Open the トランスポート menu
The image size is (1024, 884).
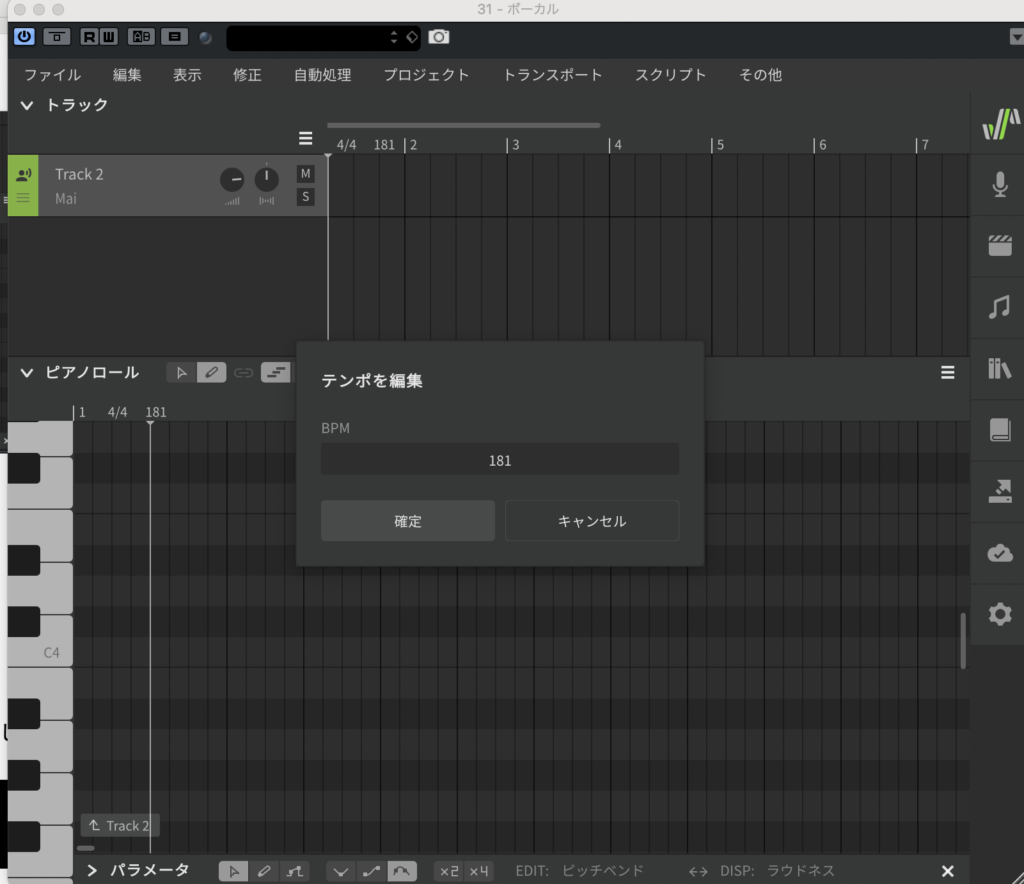tap(552, 75)
